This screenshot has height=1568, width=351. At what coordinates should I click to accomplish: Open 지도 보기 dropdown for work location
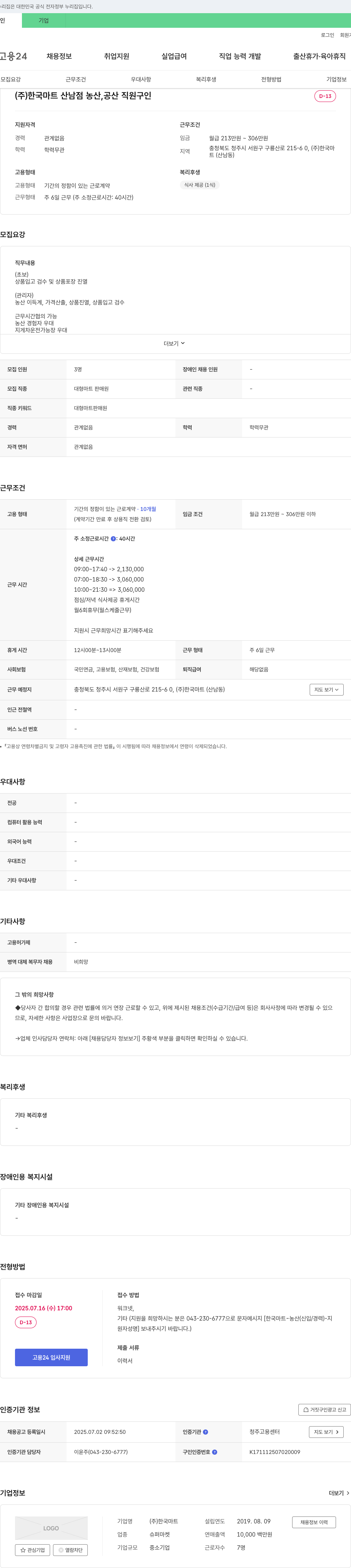tap(327, 690)
